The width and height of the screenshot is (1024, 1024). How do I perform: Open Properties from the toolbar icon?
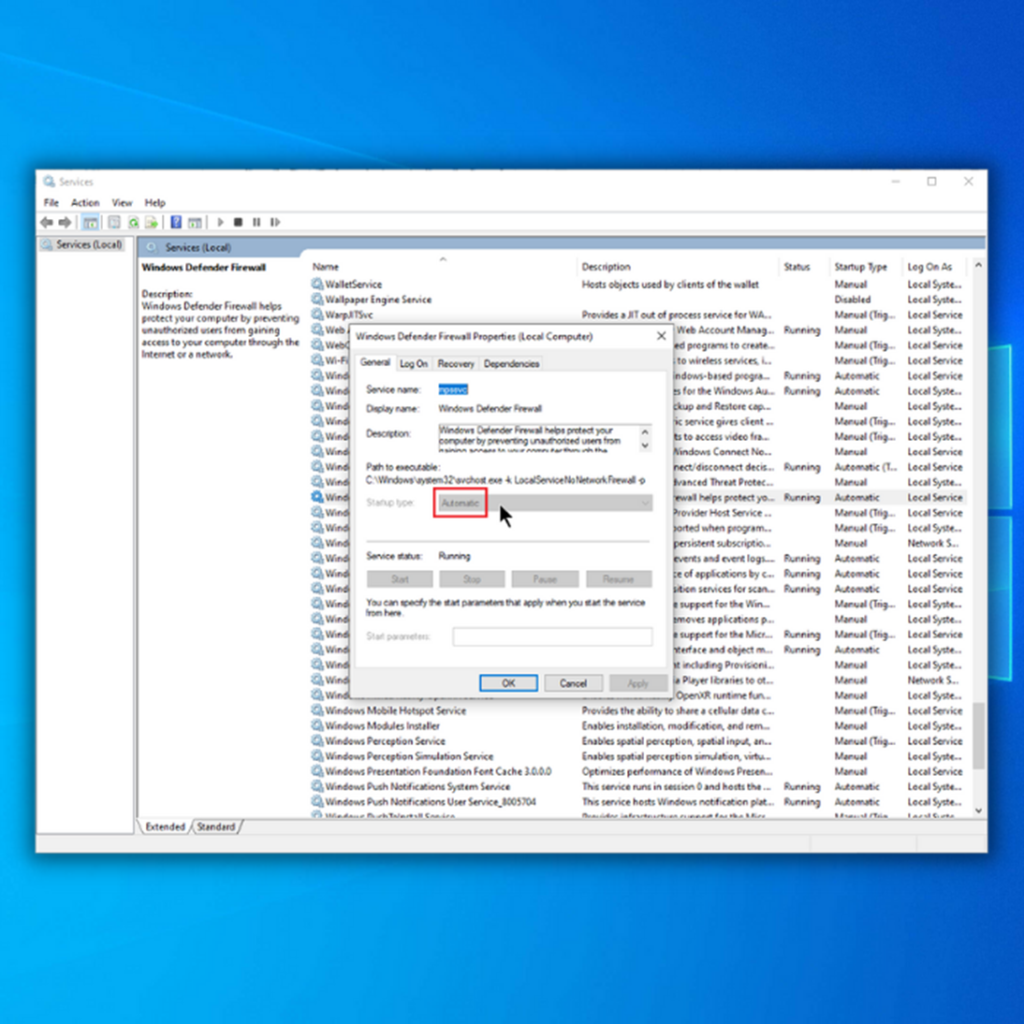pos(114,222)
